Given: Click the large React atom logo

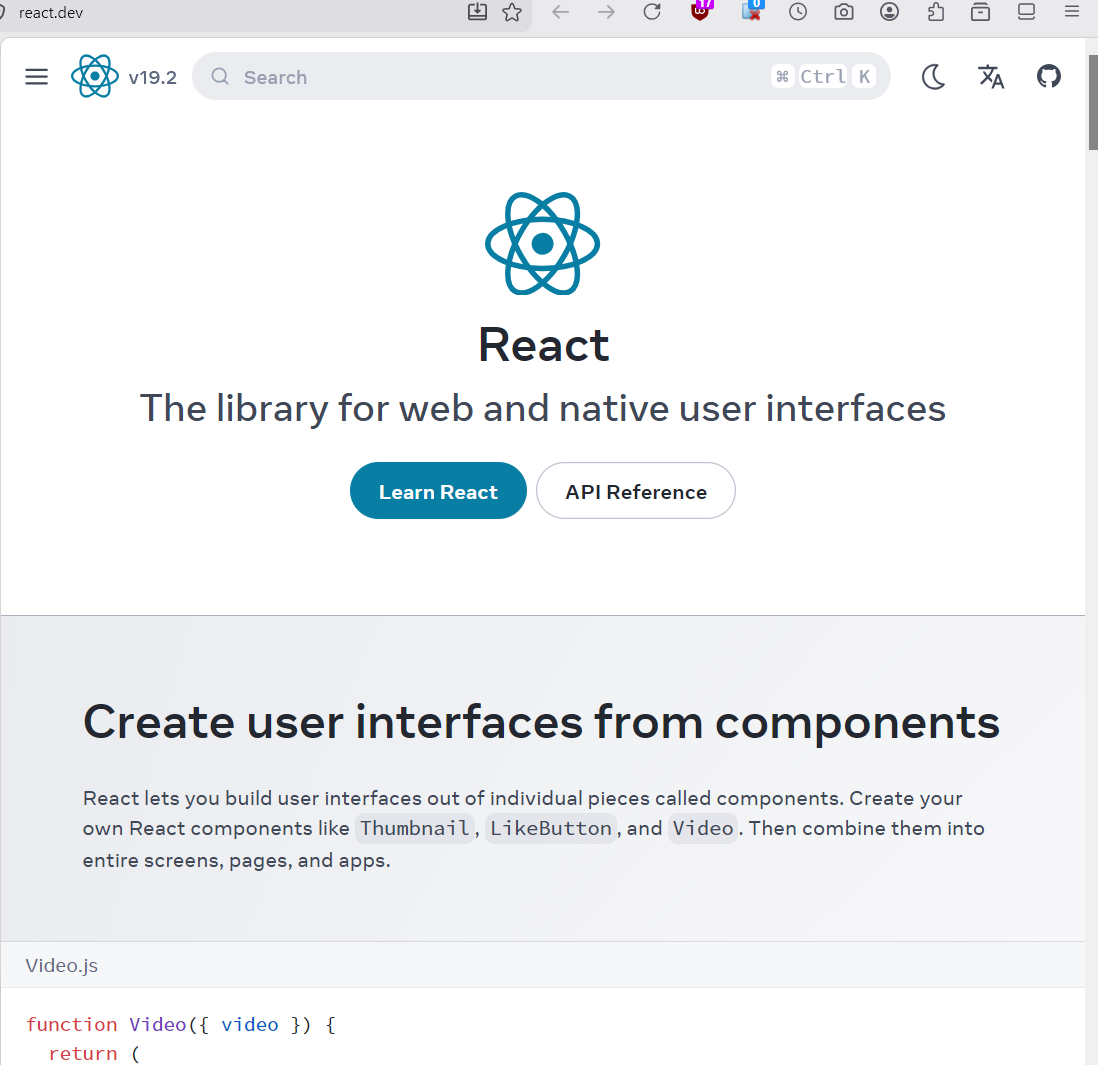Looking at the screenshot, I should pos(543,244).
